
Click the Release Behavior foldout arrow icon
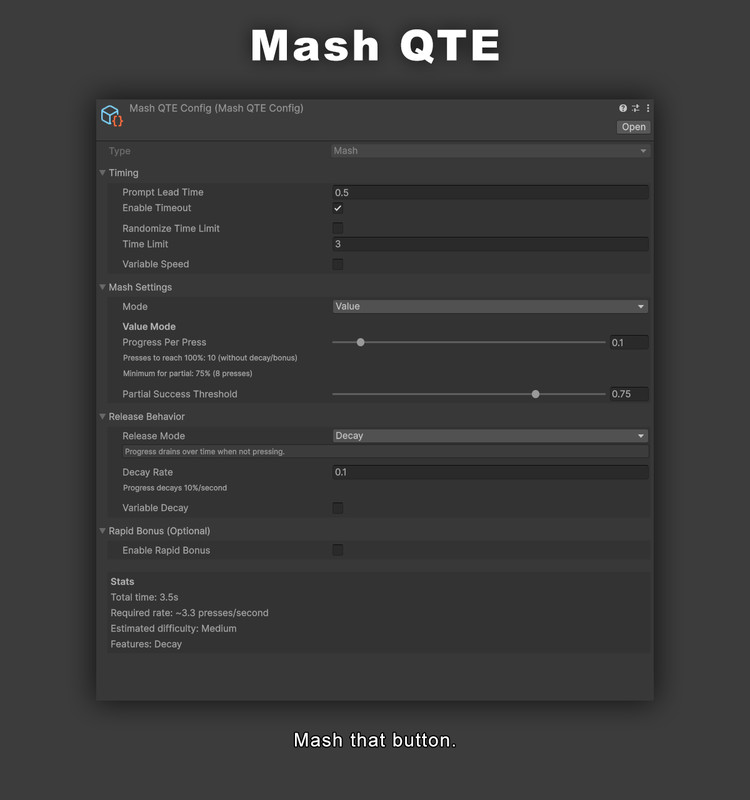(102, 416)
